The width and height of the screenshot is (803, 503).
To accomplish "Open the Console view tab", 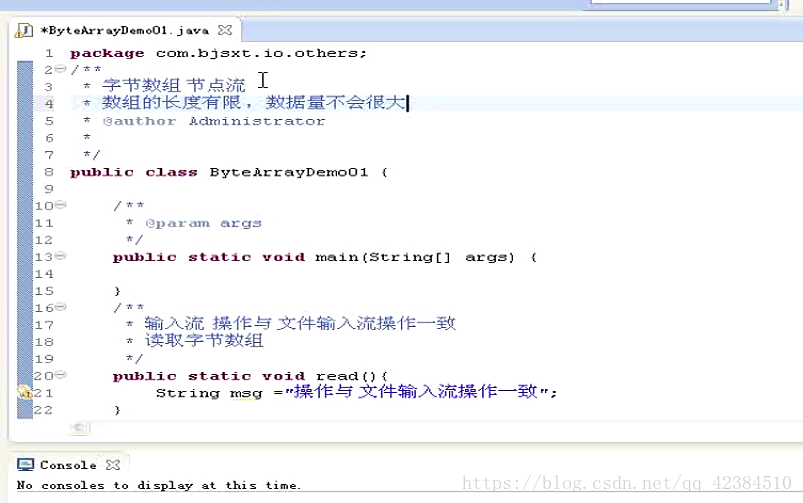I will (x=68, y=465).
